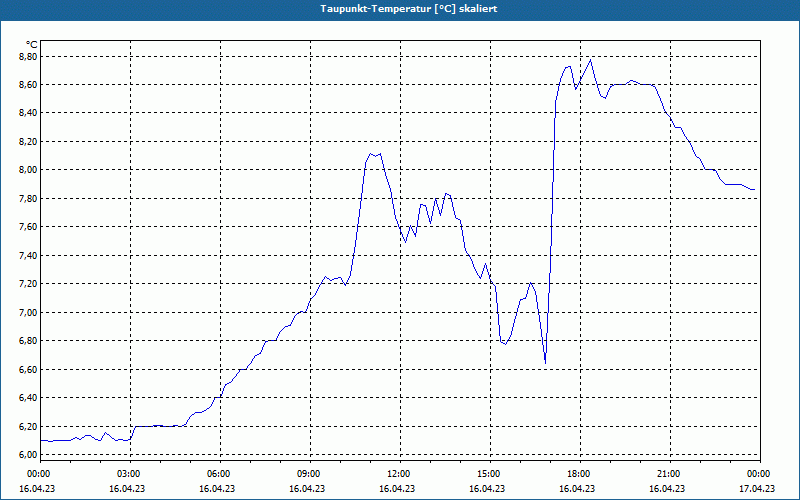Image resolution: width=800 pixels, height=500 pixels.
Task: Click the 6,80 y-axis value
Action: click(28, 341)
